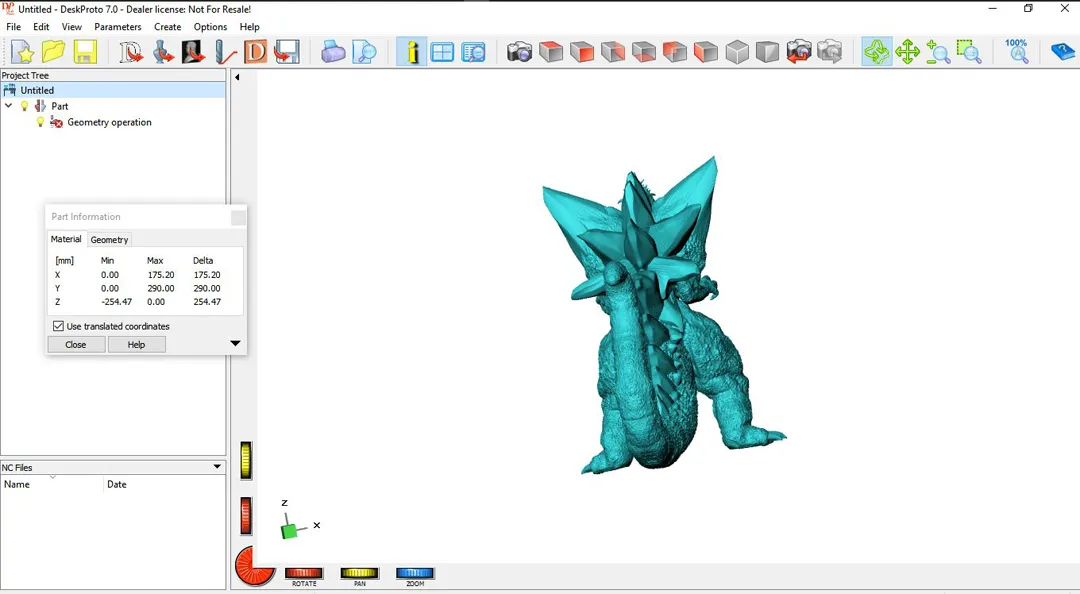Toggle the Geometry operation lightbulb visibility
The image size is (1080, 594).
pyautogui.click(x=40, y=122)
